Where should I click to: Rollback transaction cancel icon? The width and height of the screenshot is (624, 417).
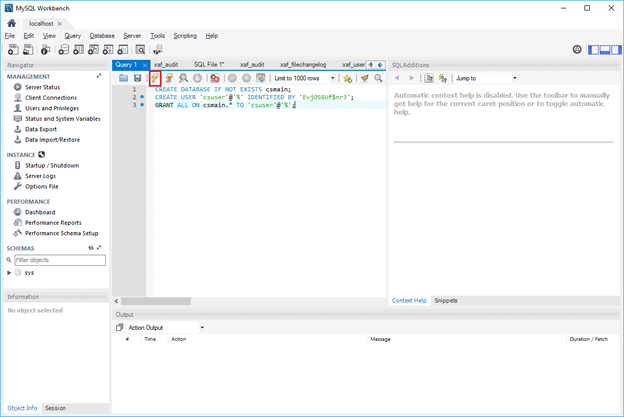(x=246, y=78)
